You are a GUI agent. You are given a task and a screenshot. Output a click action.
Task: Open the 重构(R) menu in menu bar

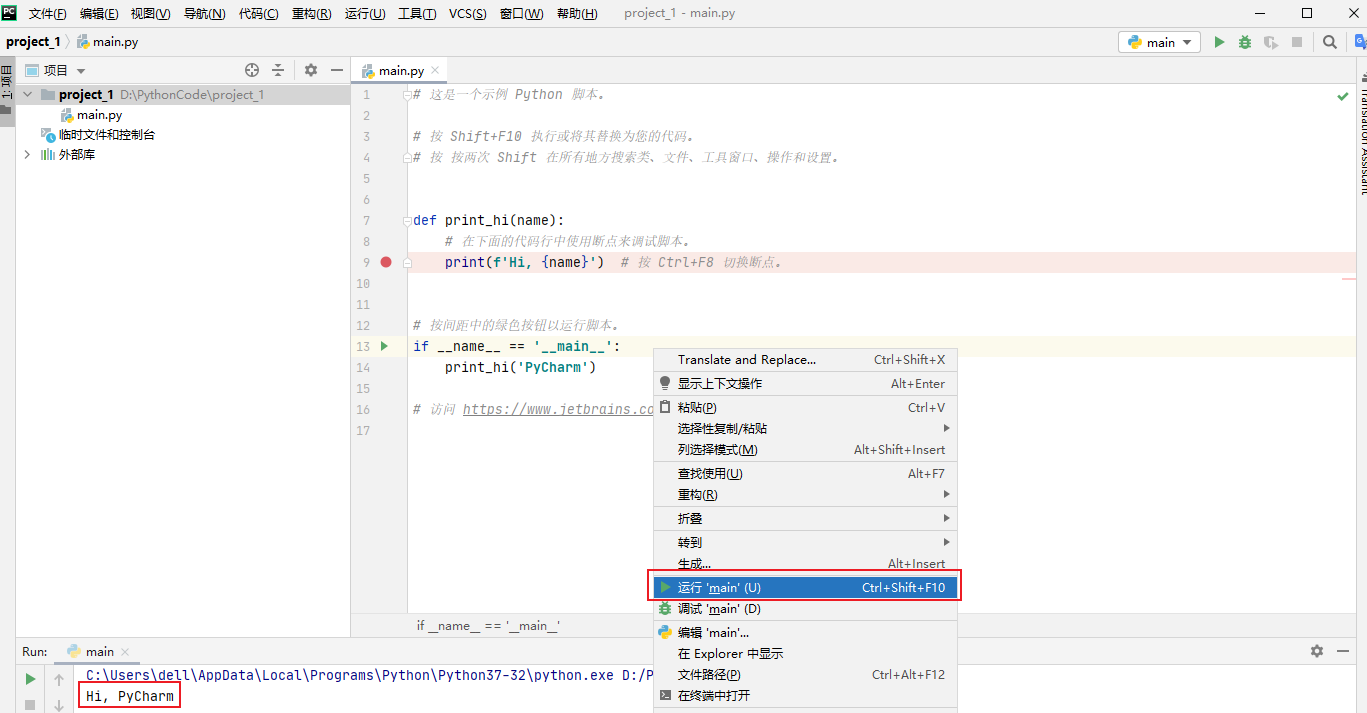312,14
